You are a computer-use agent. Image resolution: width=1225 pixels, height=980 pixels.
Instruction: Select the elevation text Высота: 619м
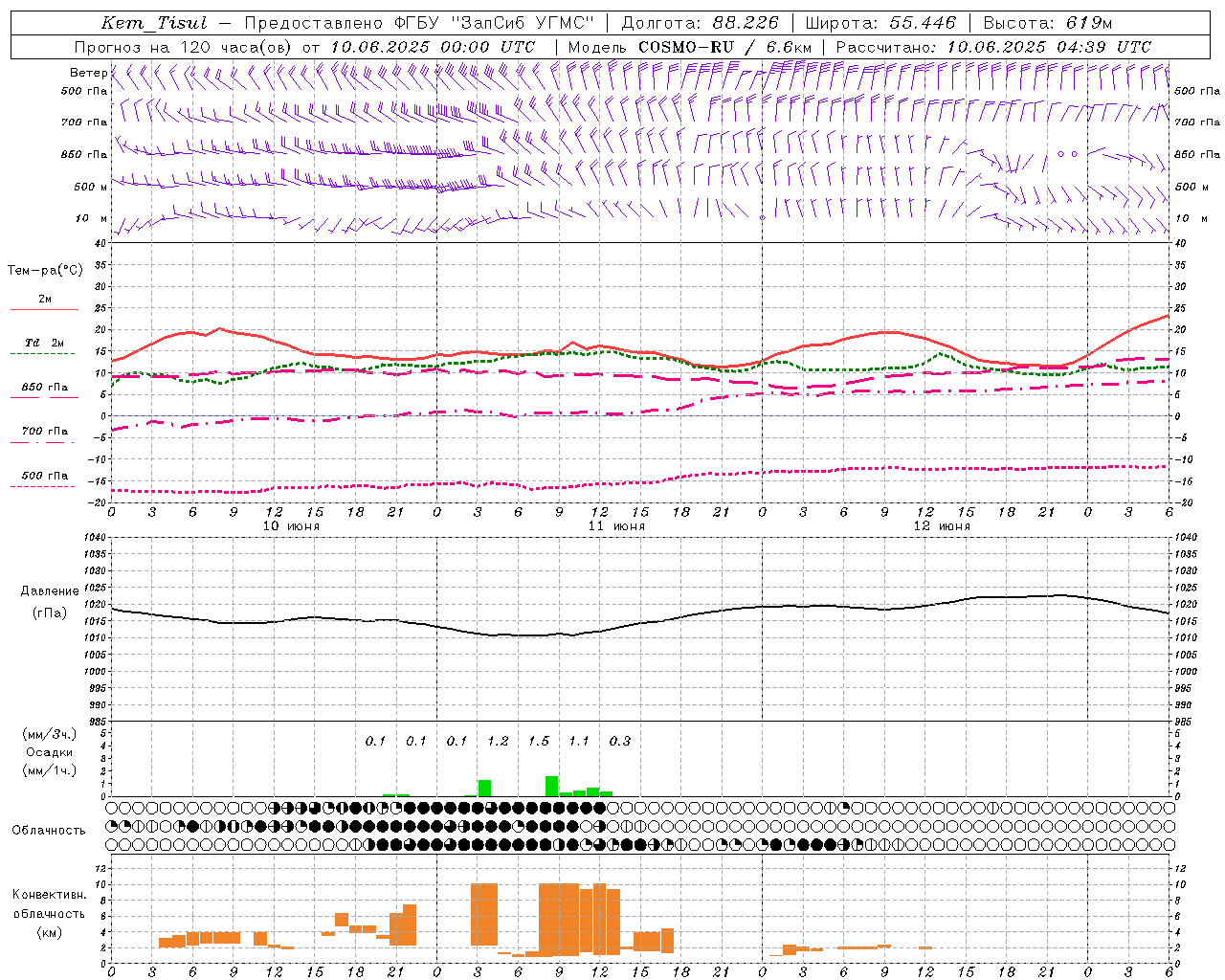pyautogui.click(x=1048, y=23)
